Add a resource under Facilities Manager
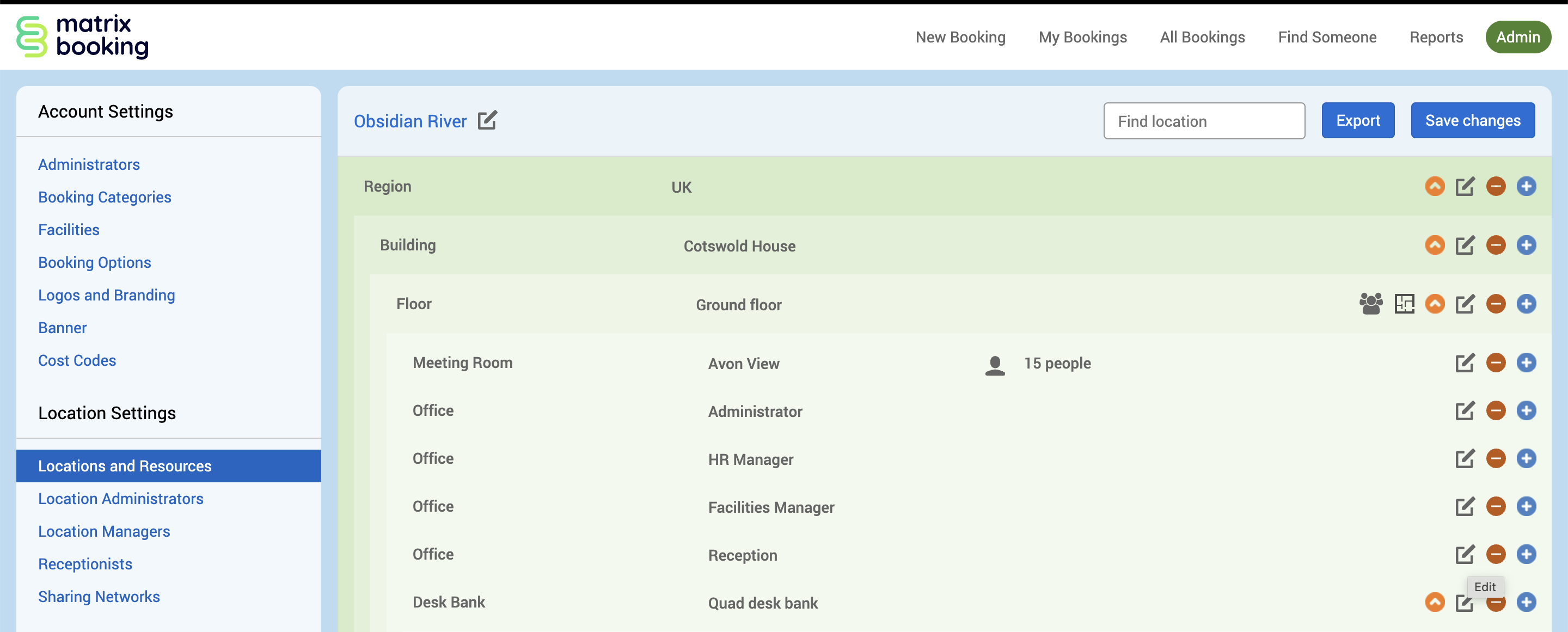The height and width of the screenshot is (632, 1568). [x=1526, y=507]
